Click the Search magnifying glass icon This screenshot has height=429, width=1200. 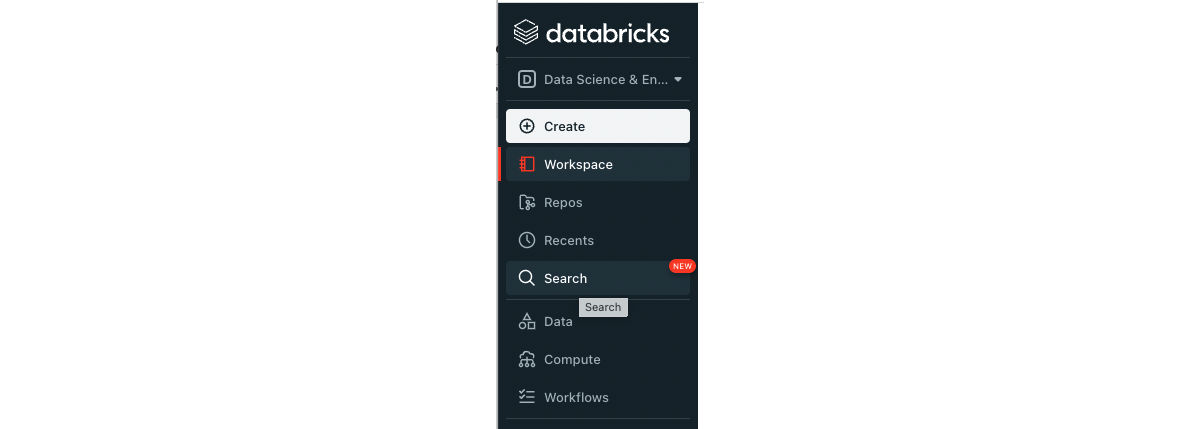[x=527, y=278]
